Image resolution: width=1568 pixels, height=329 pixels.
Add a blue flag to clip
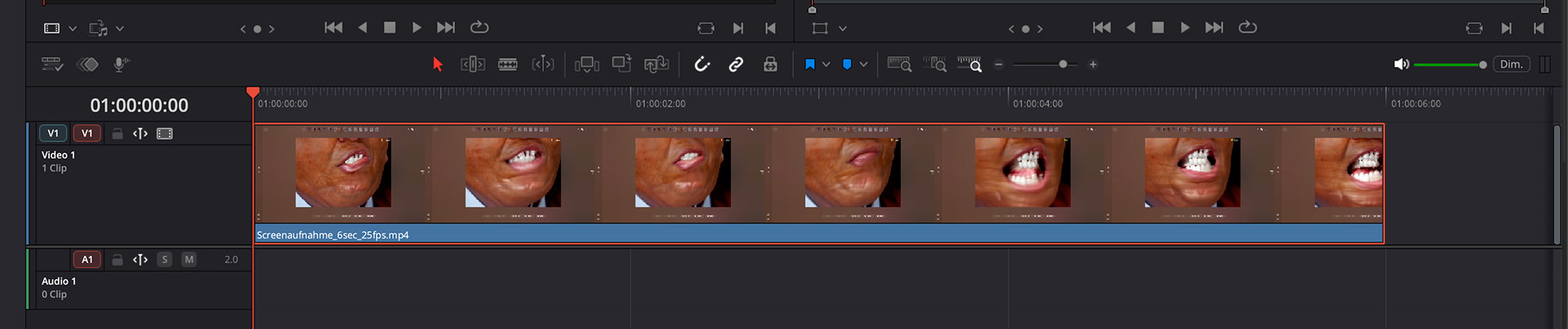[x=810, y=64]
